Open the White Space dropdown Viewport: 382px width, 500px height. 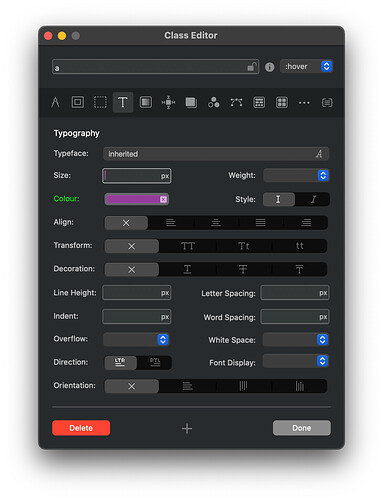click(x=296, y=340)
